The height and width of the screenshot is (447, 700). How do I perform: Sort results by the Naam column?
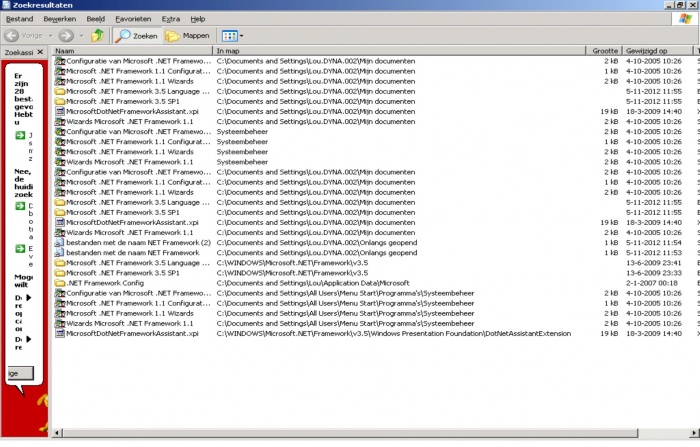tap(133, 51)
